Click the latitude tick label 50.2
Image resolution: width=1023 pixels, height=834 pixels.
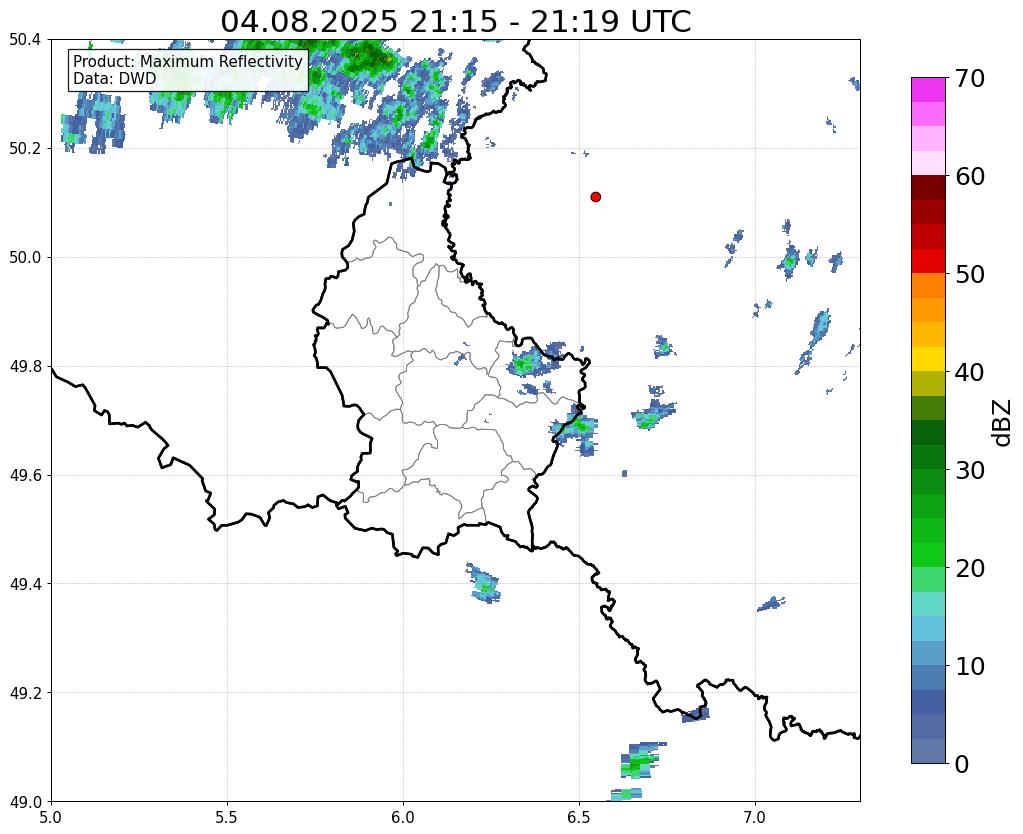[25, 149]
